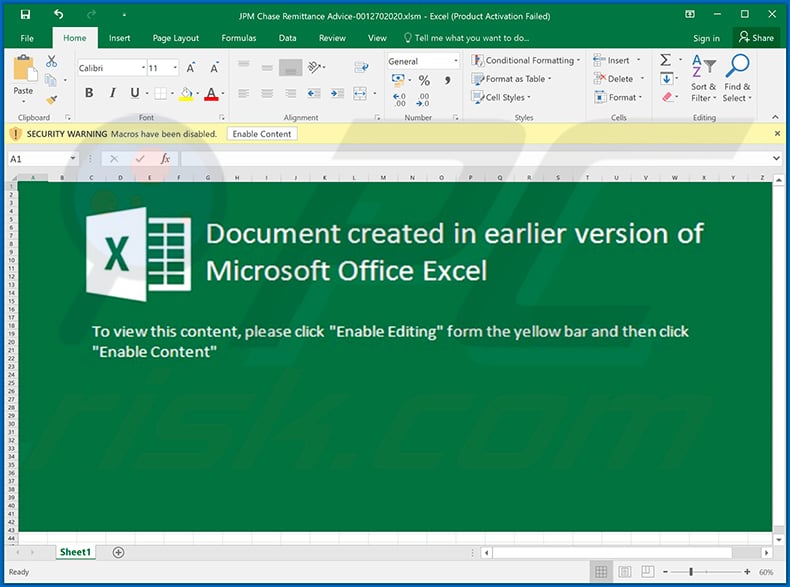
Task: Open the Sort & Filter dropdown
Action: tap(703, 79)
